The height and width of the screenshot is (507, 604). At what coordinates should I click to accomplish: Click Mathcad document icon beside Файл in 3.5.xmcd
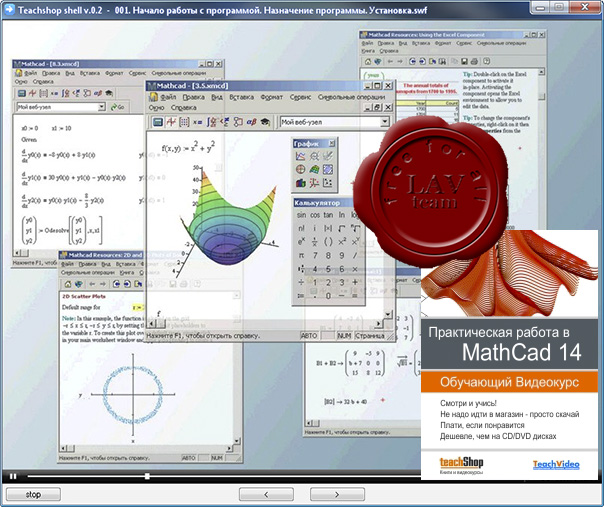(x=153, y=97)
